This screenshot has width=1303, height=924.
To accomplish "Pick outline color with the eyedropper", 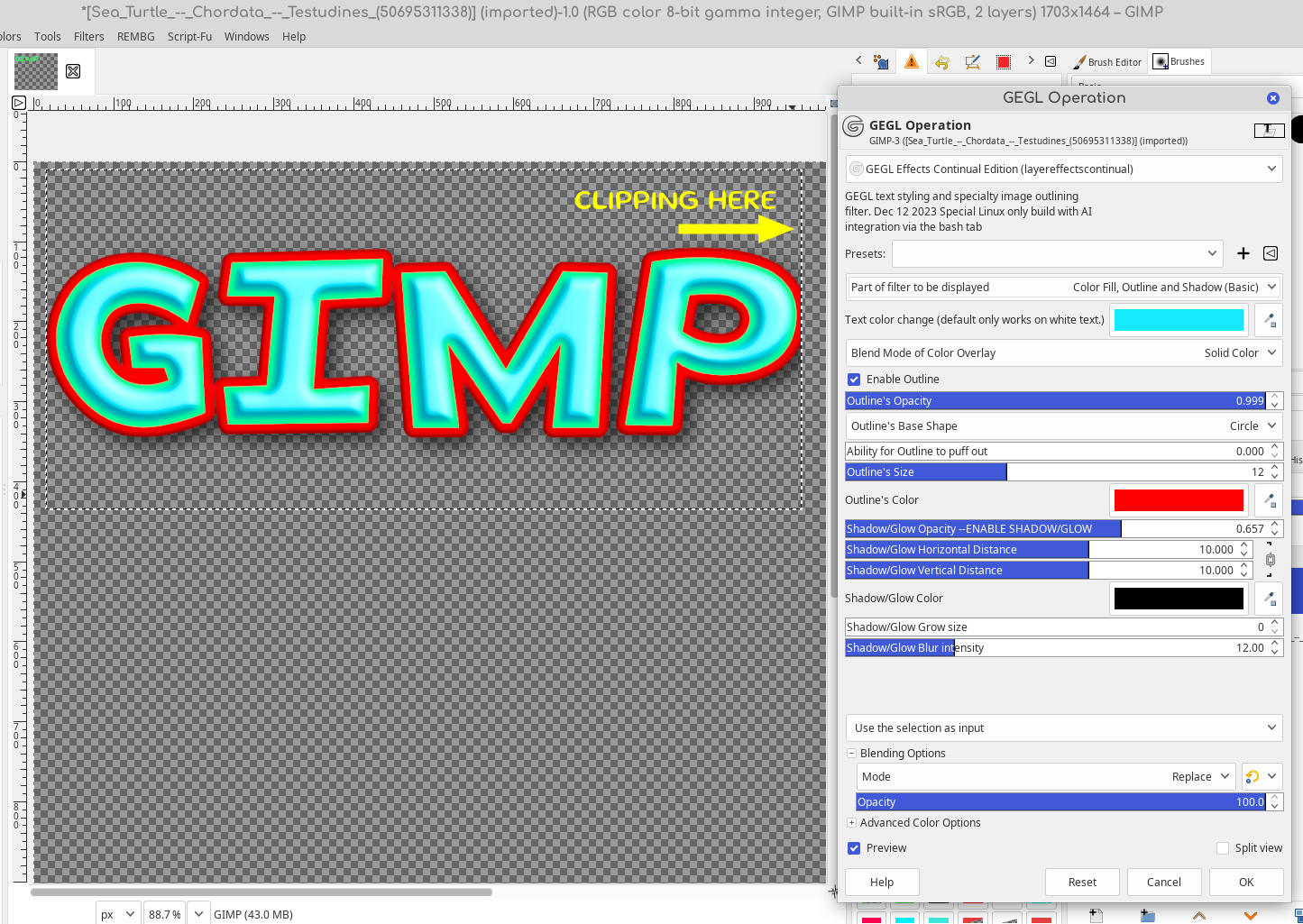I will click(1269, 500).
